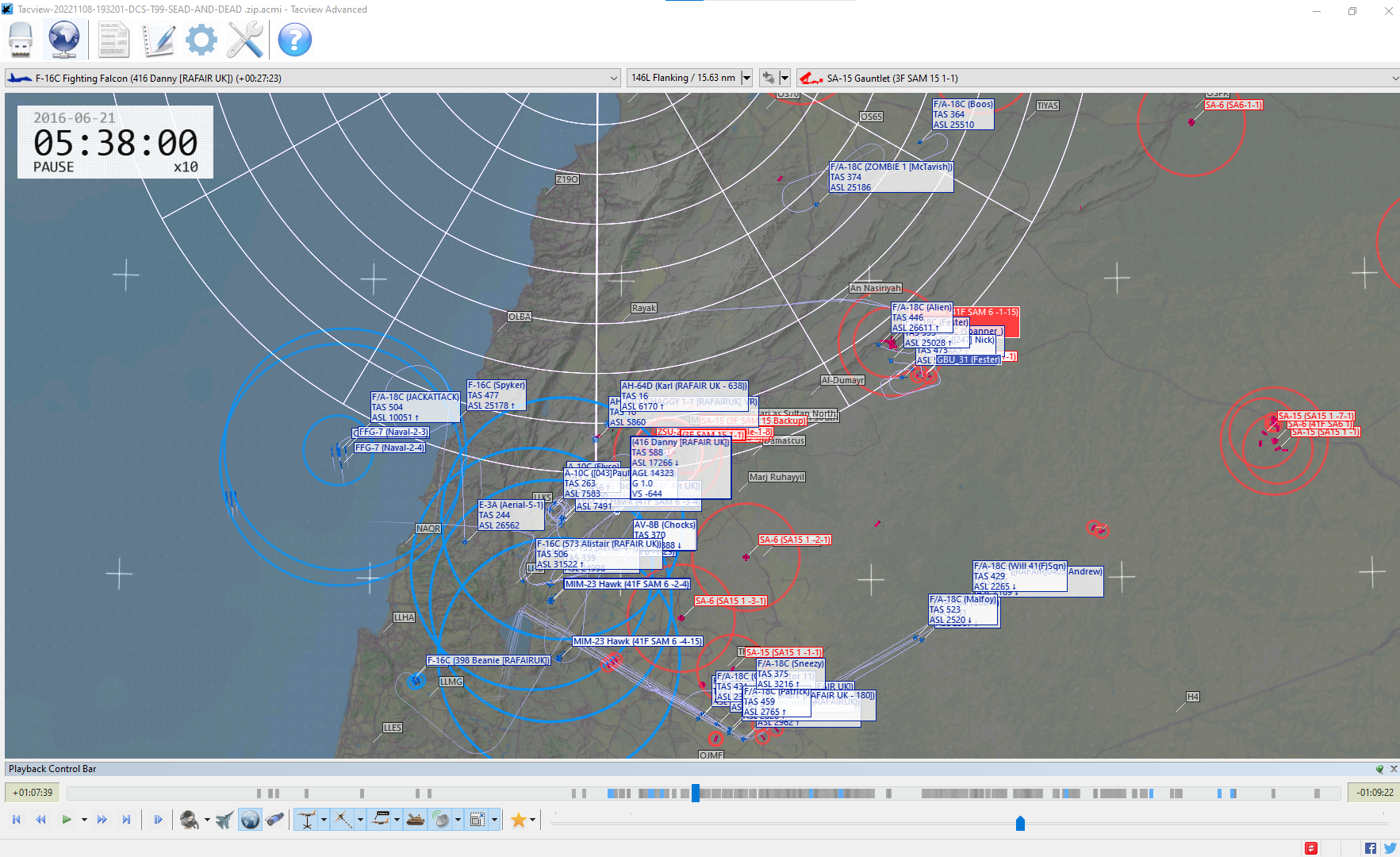The width and height of the screenshot is (1400, 857).
Task: Click the document report icon in top toolbar
Action: 113,39
